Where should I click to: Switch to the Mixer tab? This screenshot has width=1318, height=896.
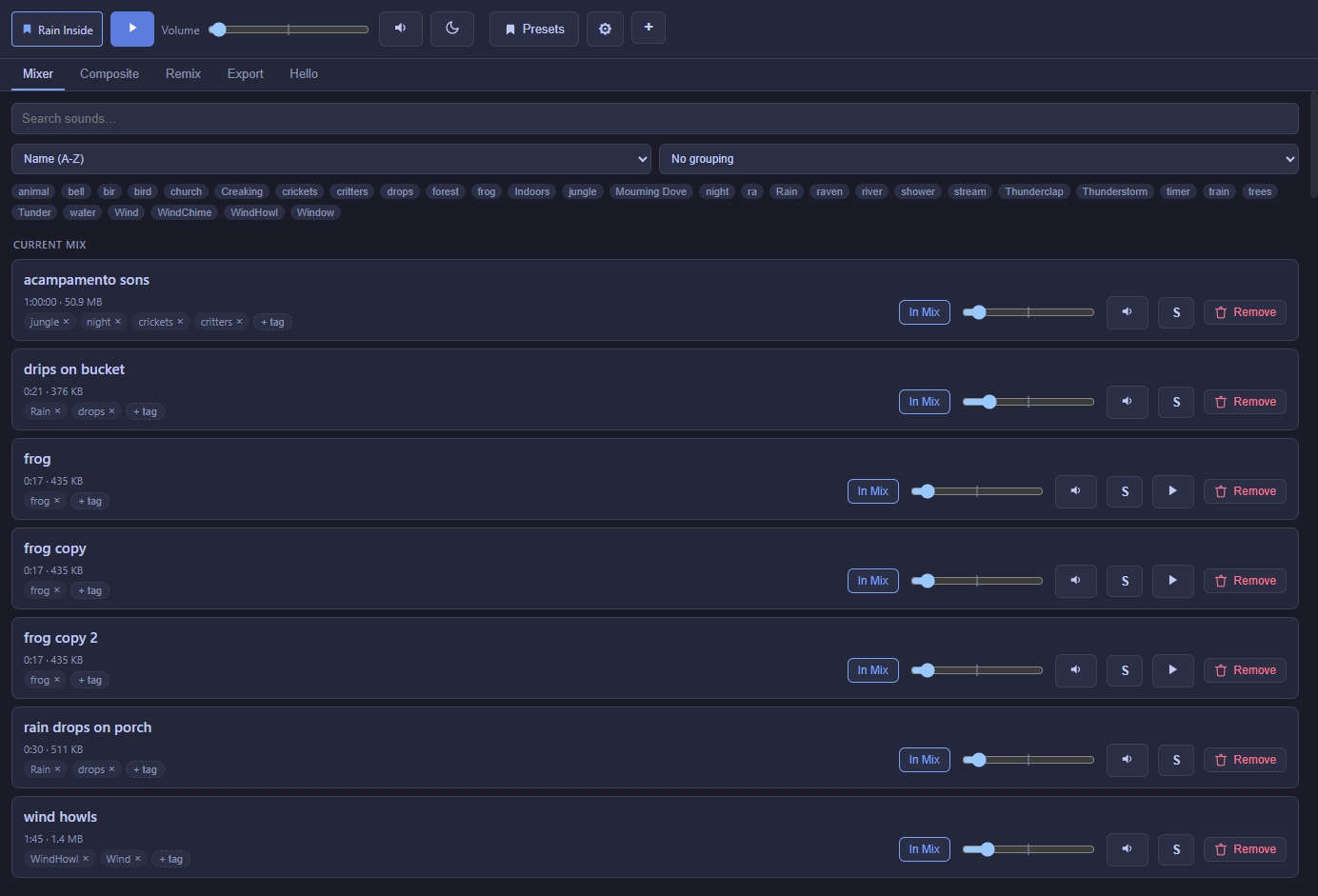(x=38, y=73)
